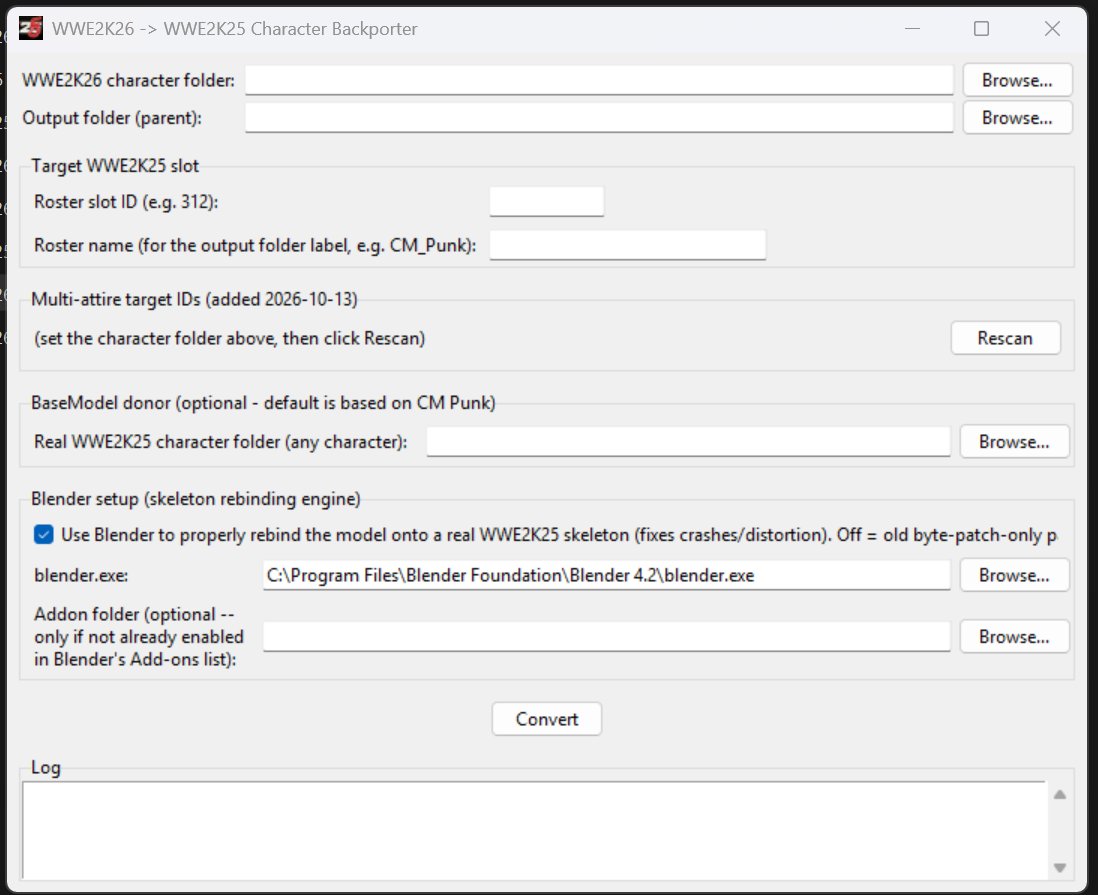The image size is (1098, 895).
Task: Focus the BaseModel donor folder field
Action: [x=688, y=442]
